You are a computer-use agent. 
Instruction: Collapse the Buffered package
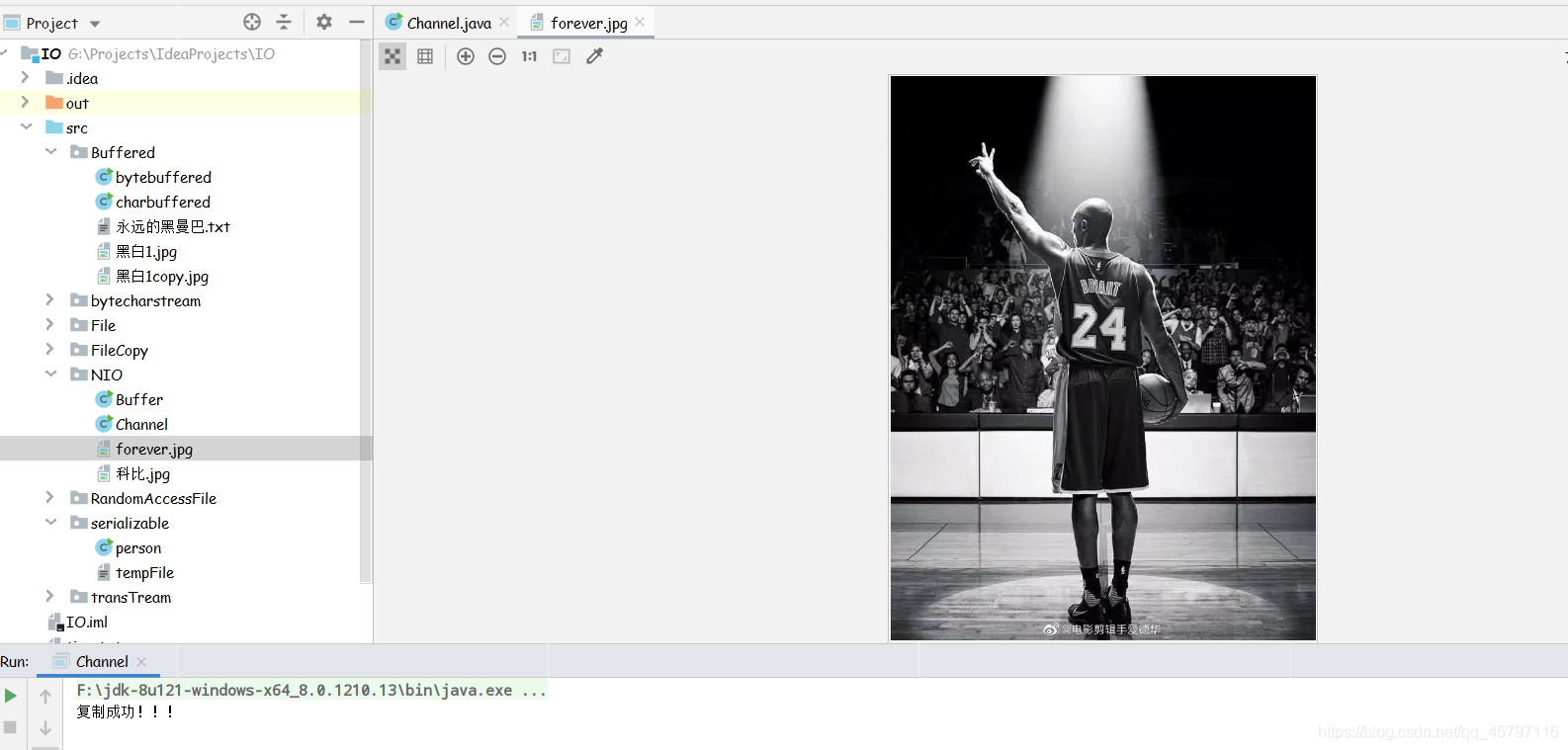[x=50, y=151]
